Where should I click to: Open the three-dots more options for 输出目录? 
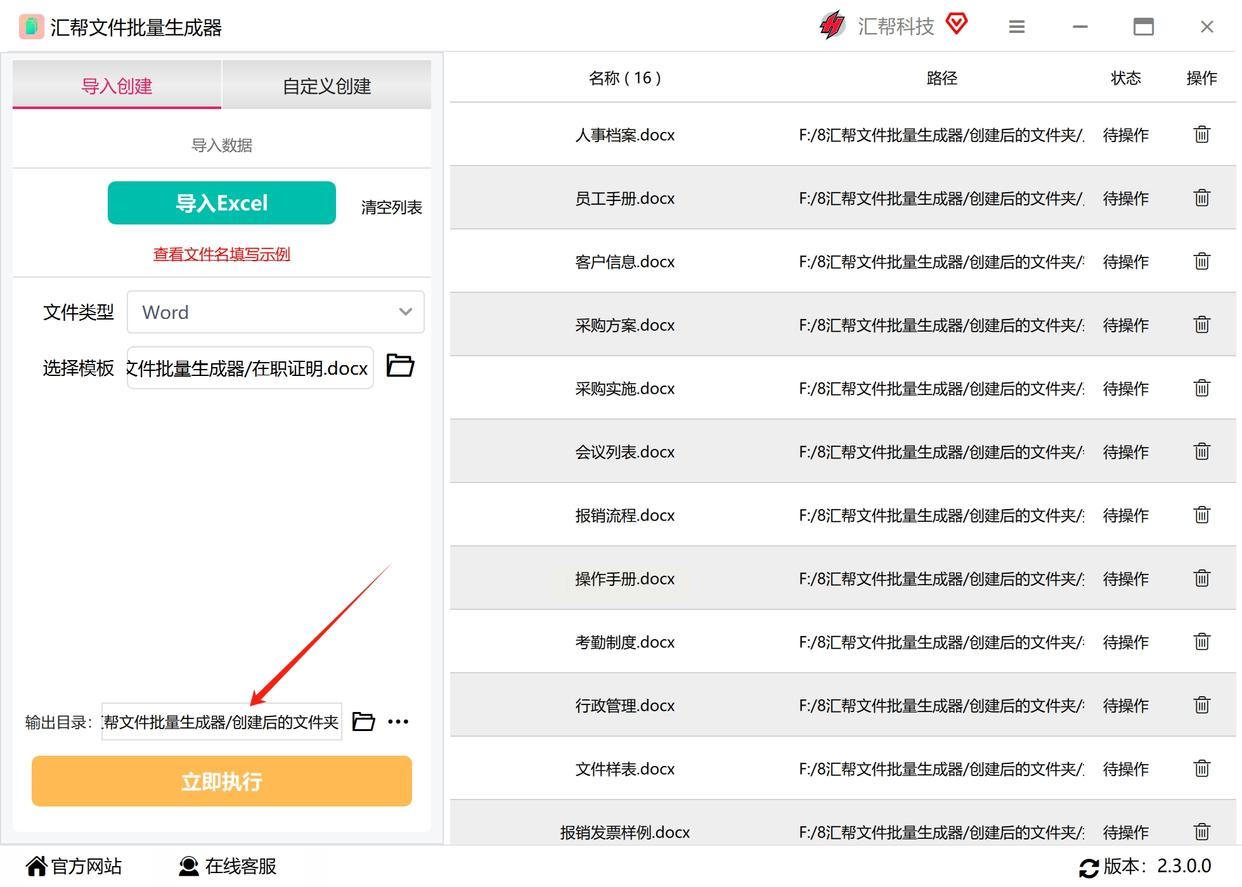point(398,721)
